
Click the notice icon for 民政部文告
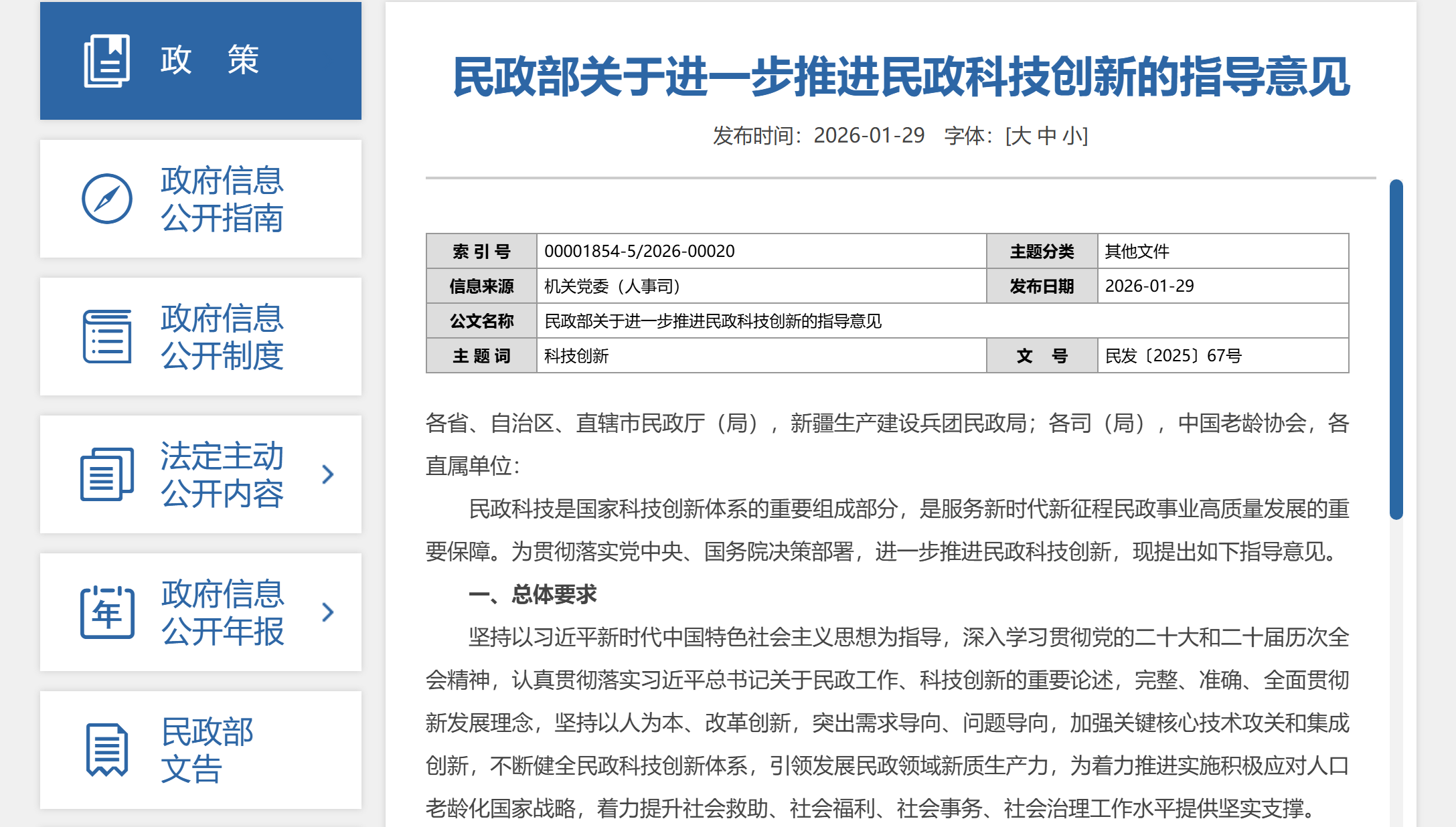point(107,750)
